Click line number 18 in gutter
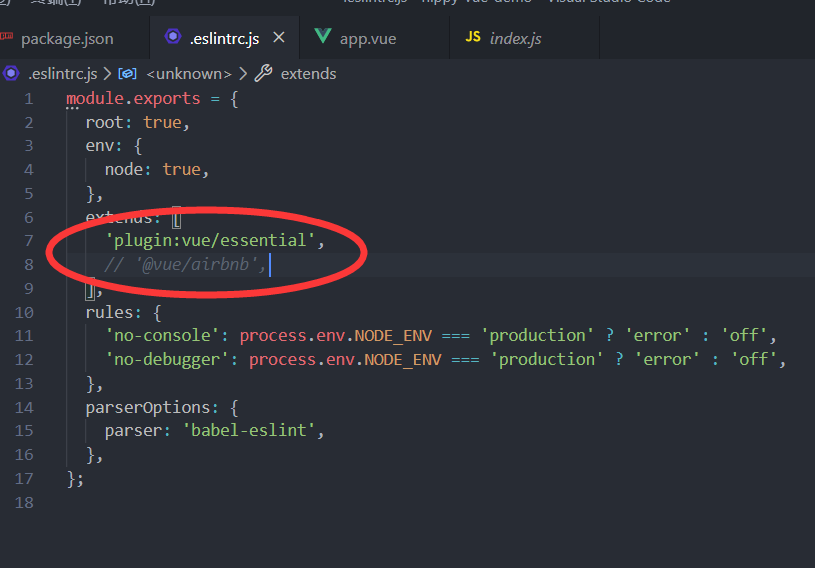Image resolution: width=815 pixels, height=568 pixels. tap(24, 503)
